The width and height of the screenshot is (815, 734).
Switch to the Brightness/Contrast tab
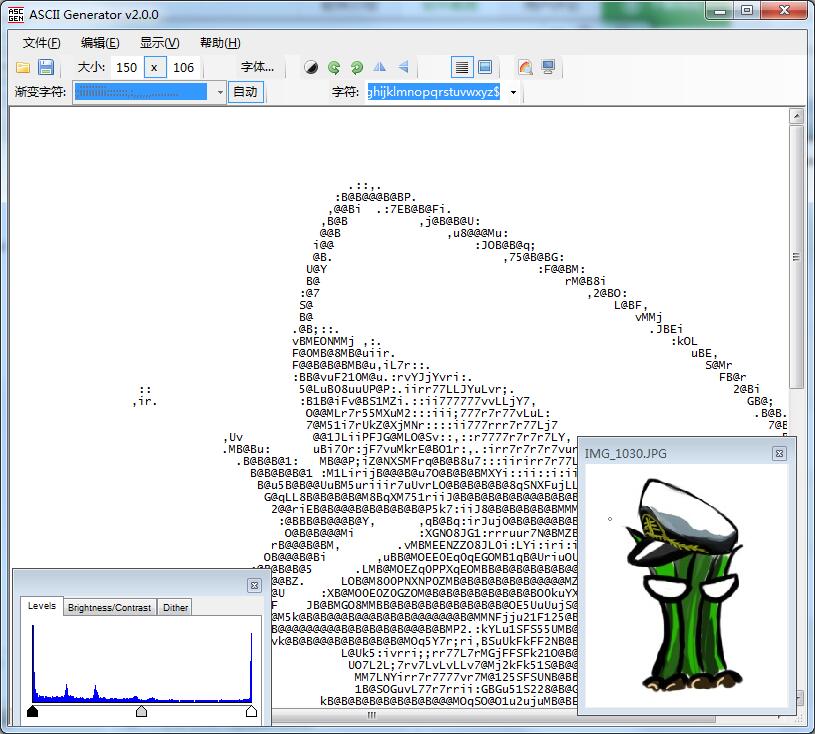(109, 607)
